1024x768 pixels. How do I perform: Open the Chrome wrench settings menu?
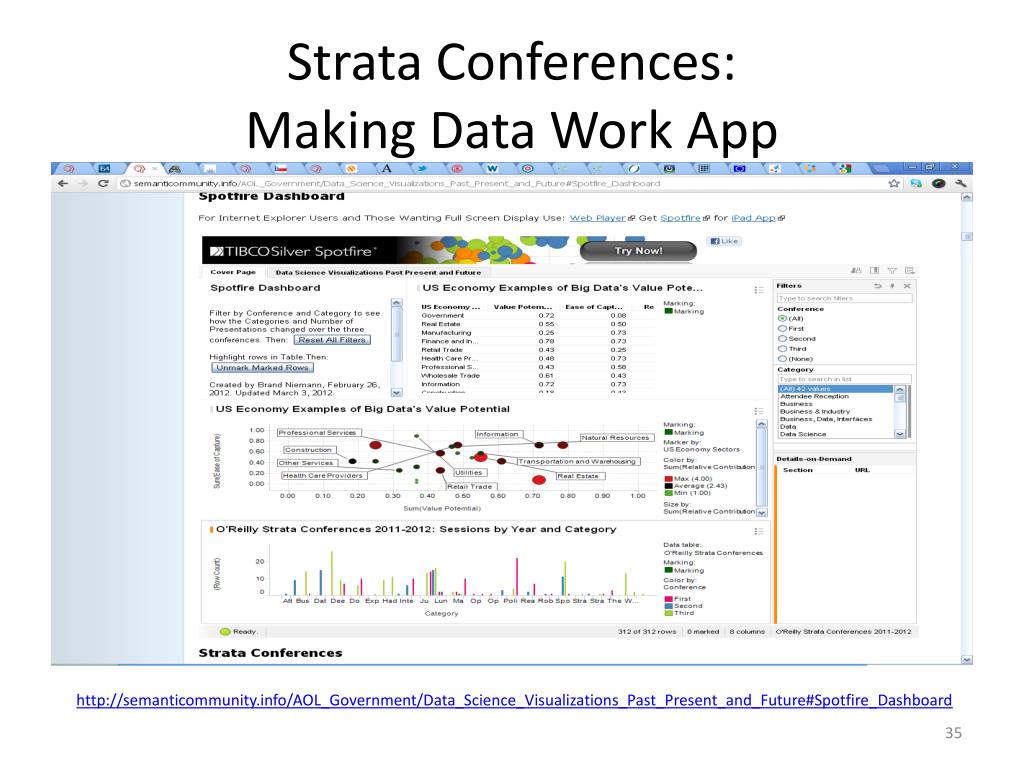tap(961, 184)
